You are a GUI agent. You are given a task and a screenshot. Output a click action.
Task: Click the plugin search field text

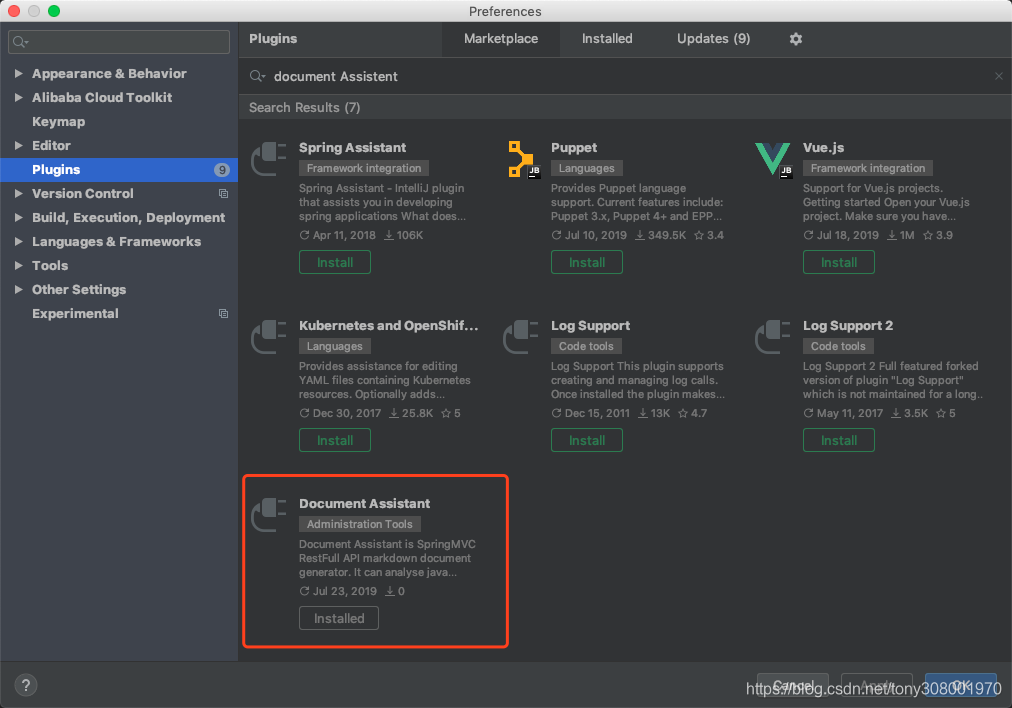(x=336, y=76)
